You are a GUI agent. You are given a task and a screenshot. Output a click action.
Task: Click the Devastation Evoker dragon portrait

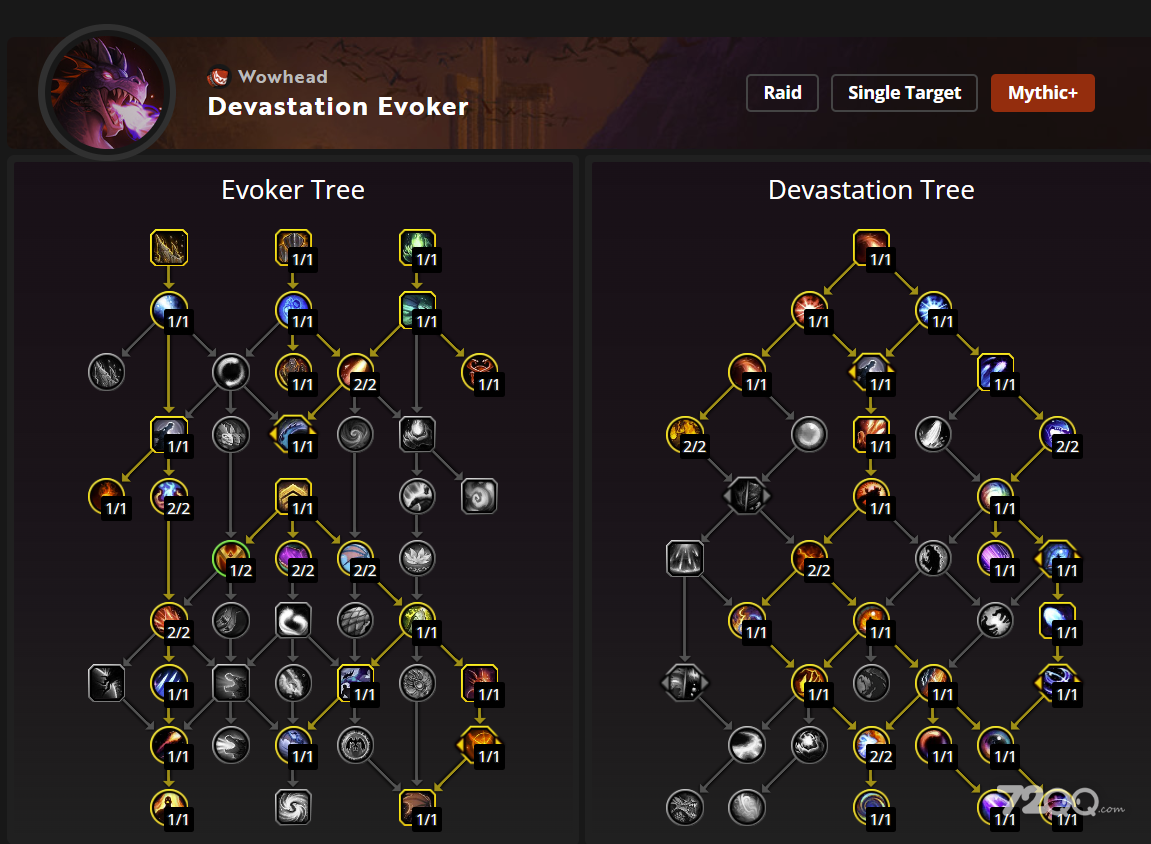pos(107,92)
